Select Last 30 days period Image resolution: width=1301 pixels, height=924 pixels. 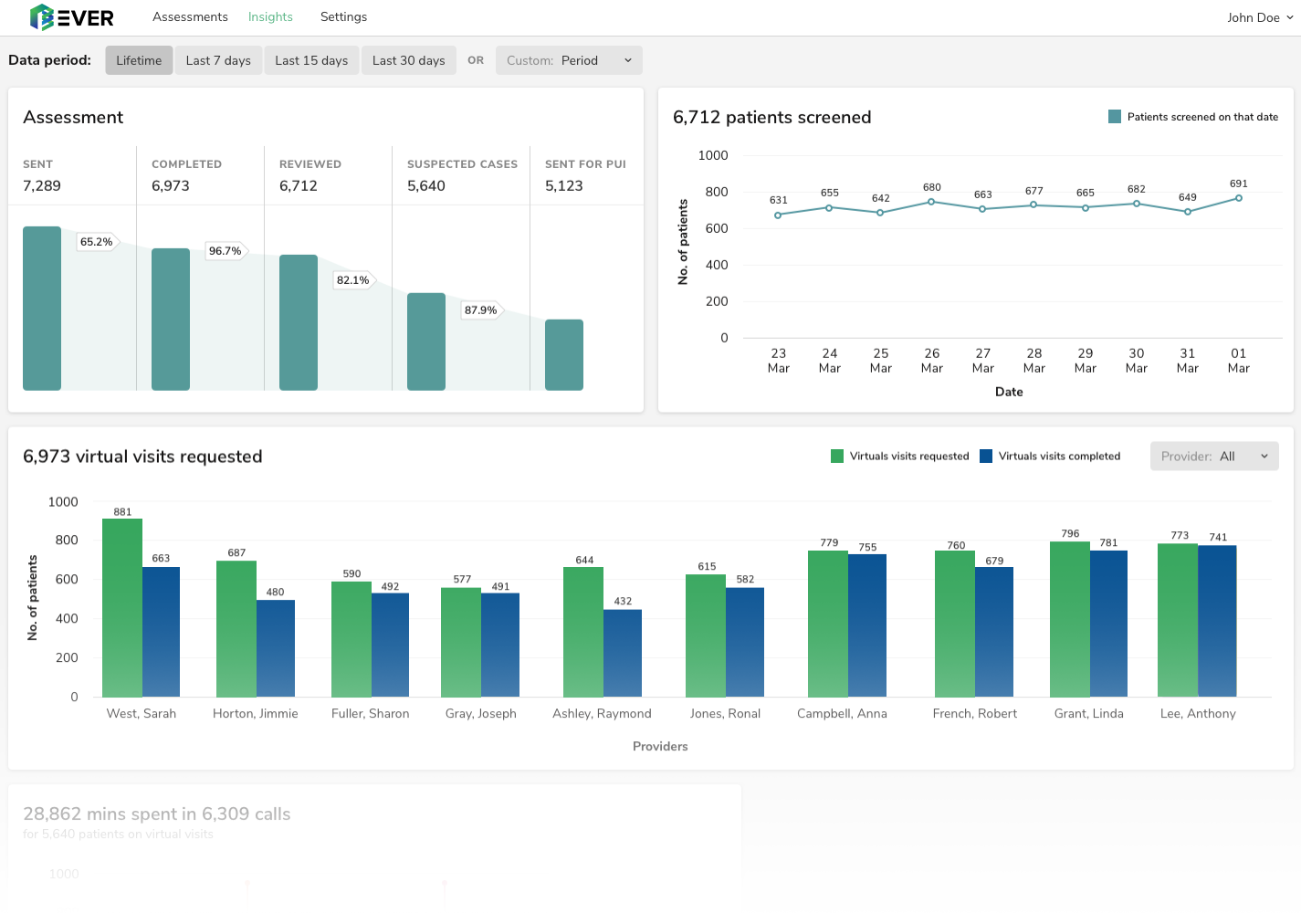pyautogui.click(x=408, y=60)
